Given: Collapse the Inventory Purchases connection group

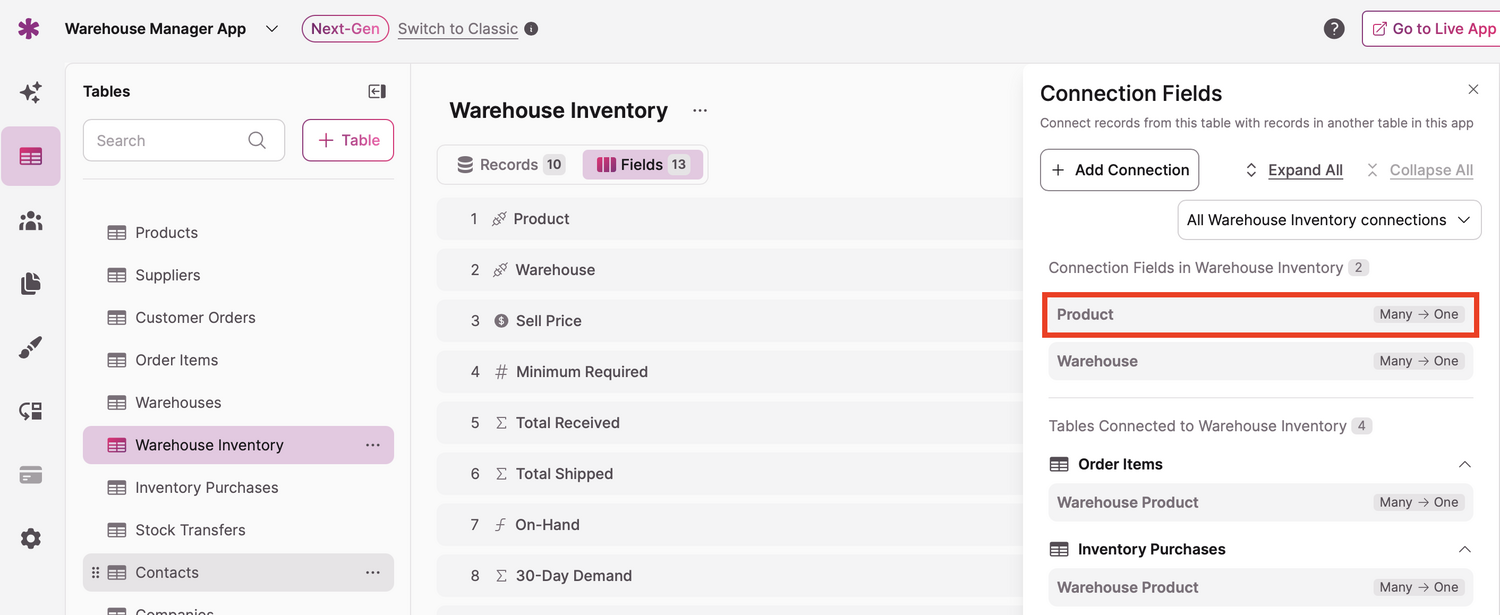Looking at the screenshot, I should [x=1464, y=549].
